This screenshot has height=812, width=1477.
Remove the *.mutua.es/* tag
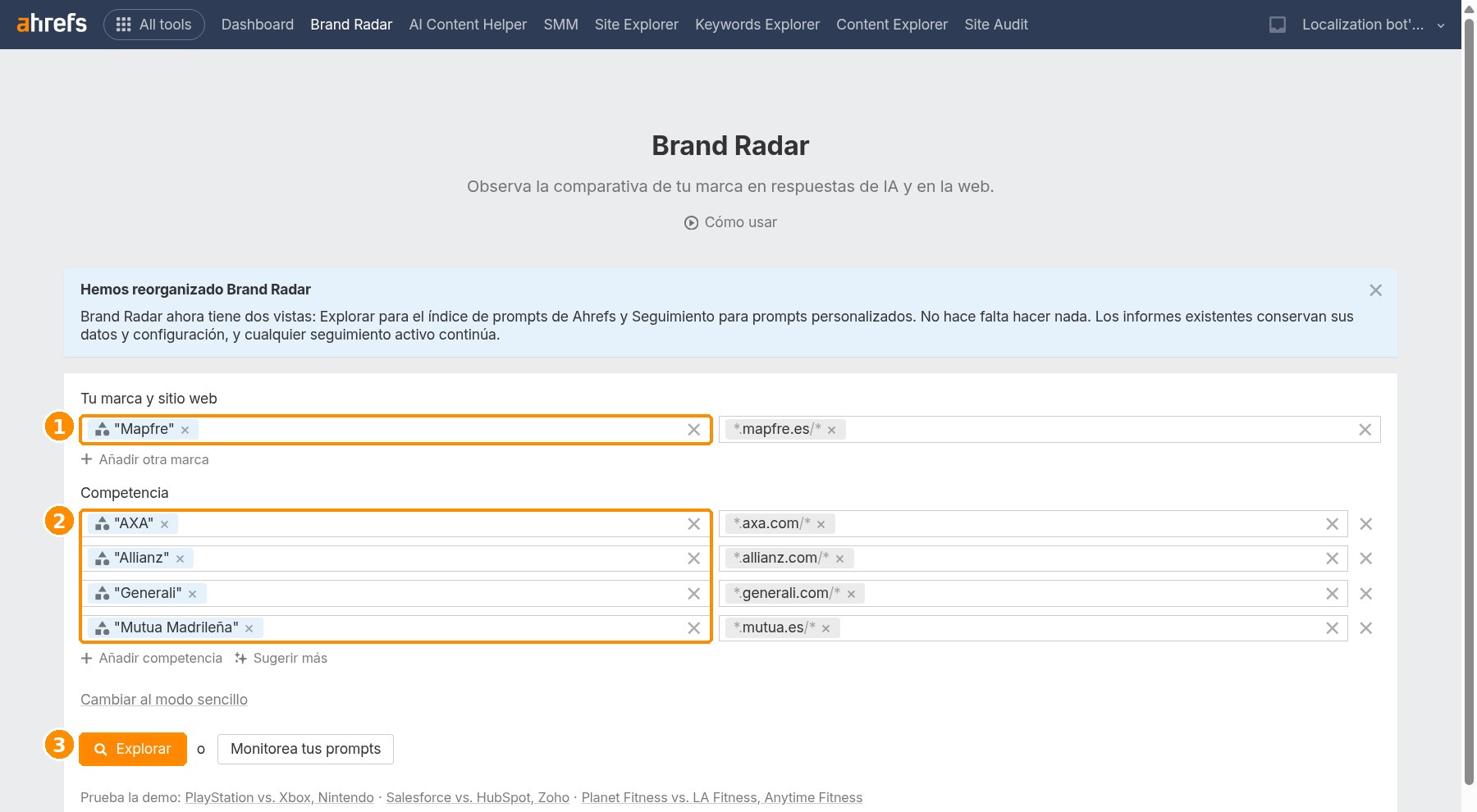826,628
